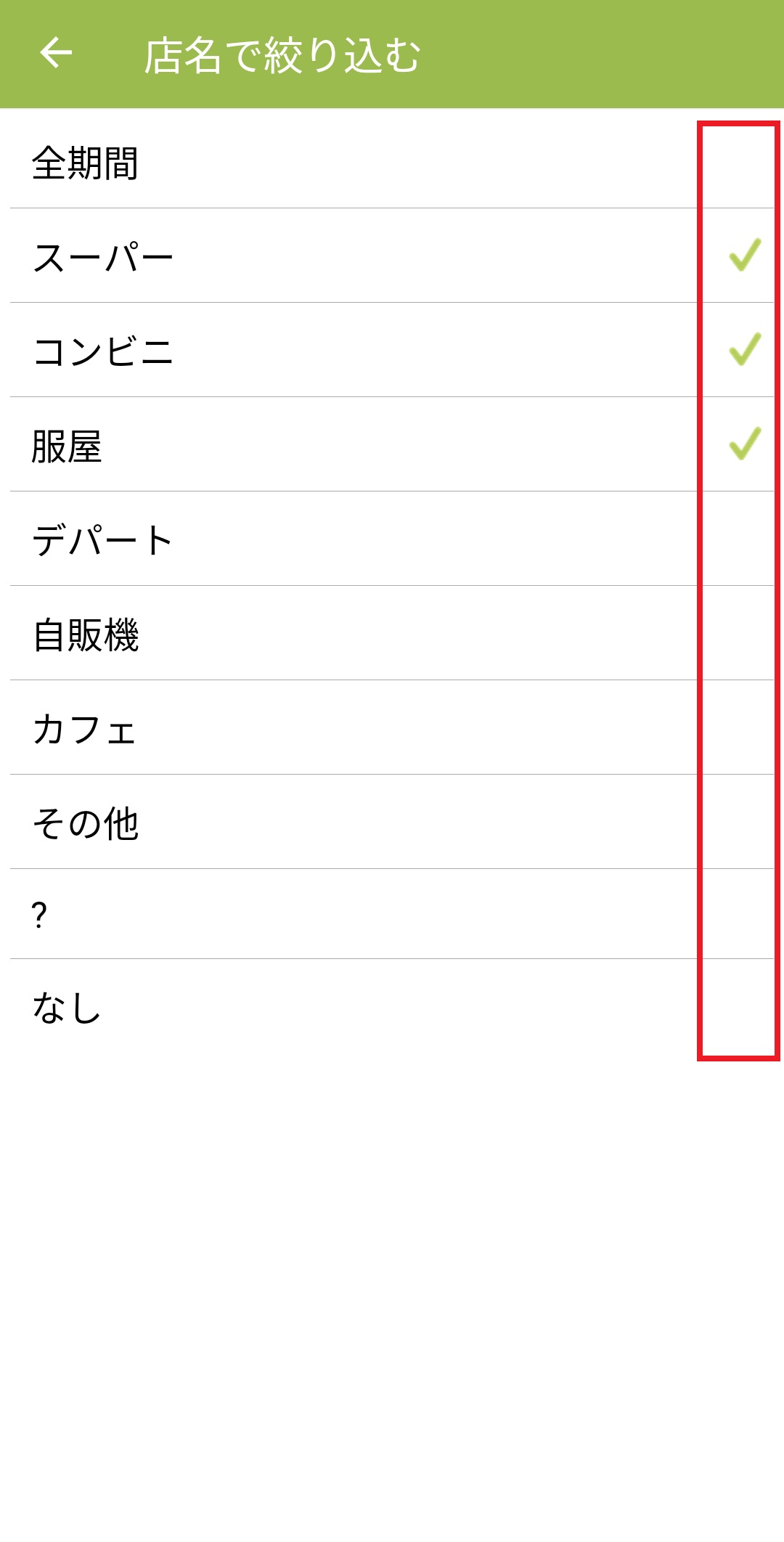Choose the 自販機 filter option
This screenshot has width=784, height=1542.
click(x=86, y=635)
